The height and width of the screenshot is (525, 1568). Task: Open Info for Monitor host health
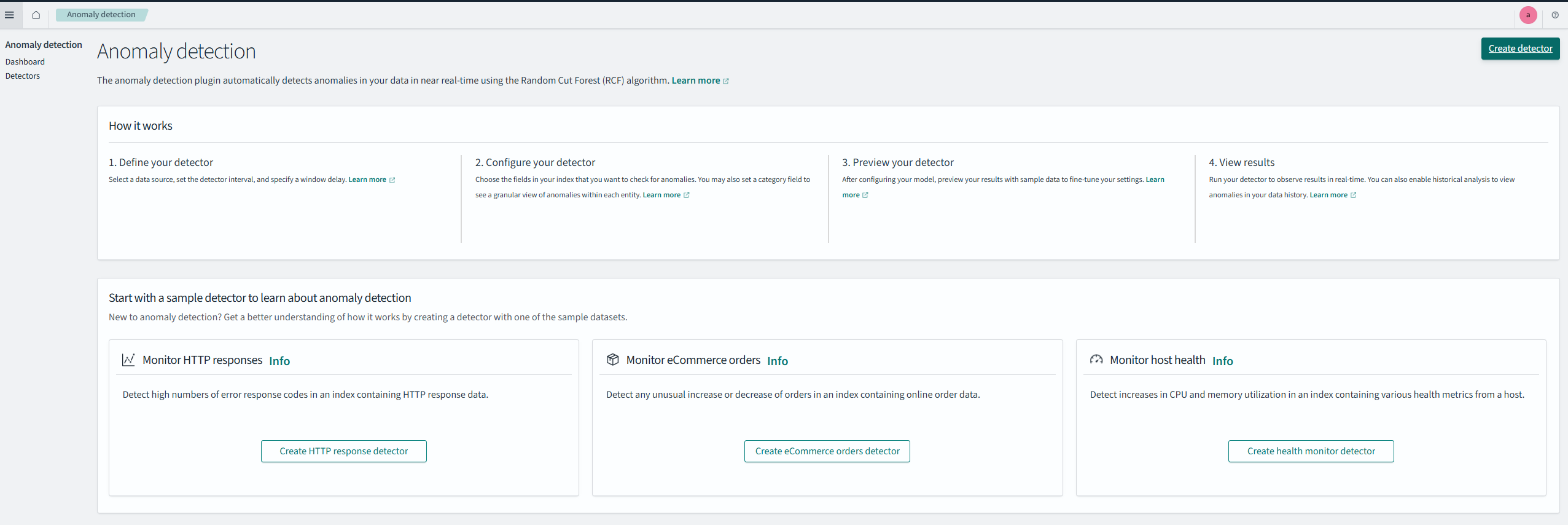[1222, 361]
